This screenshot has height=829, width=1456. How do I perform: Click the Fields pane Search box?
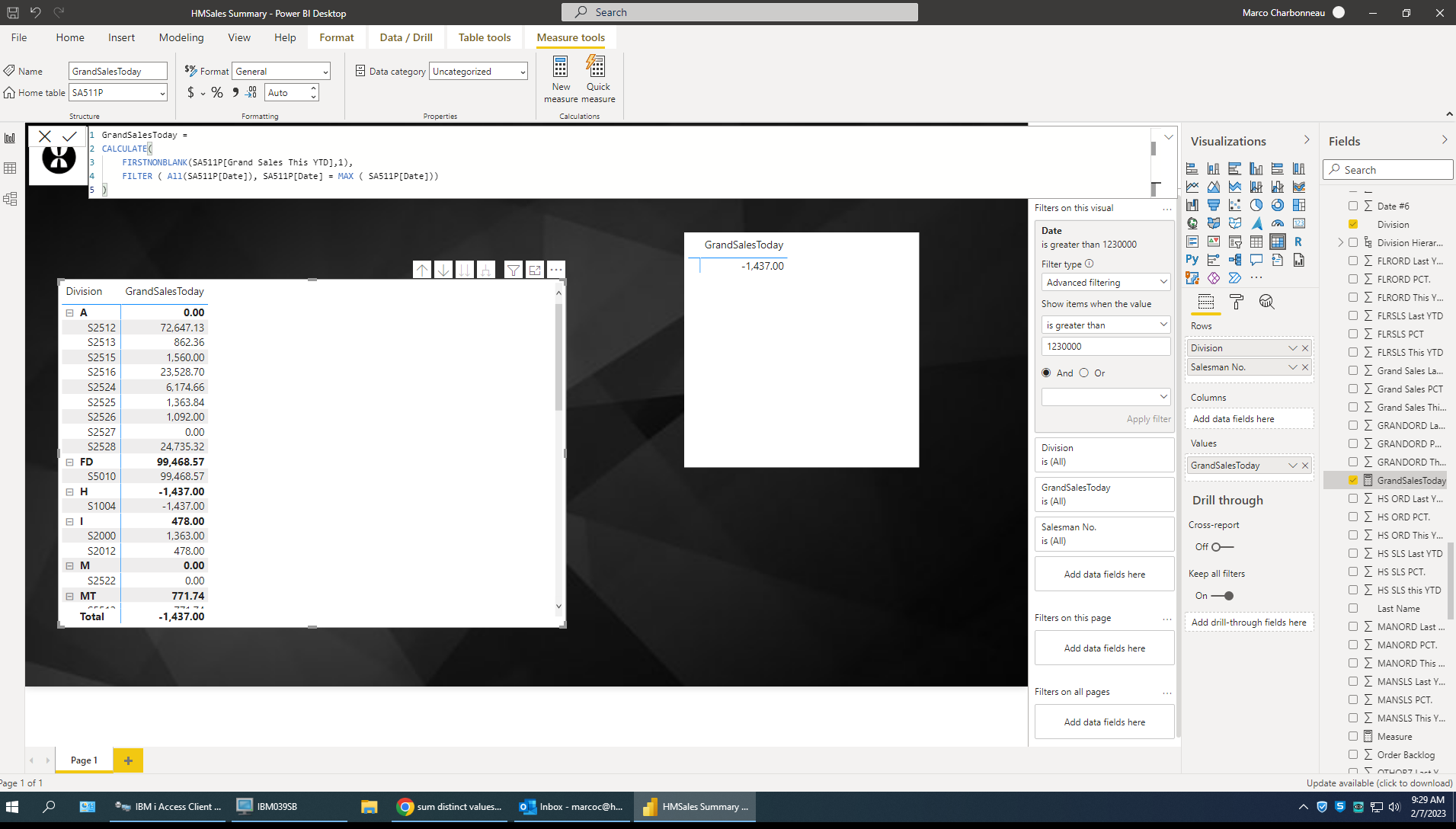click(x=1387, y=170)
